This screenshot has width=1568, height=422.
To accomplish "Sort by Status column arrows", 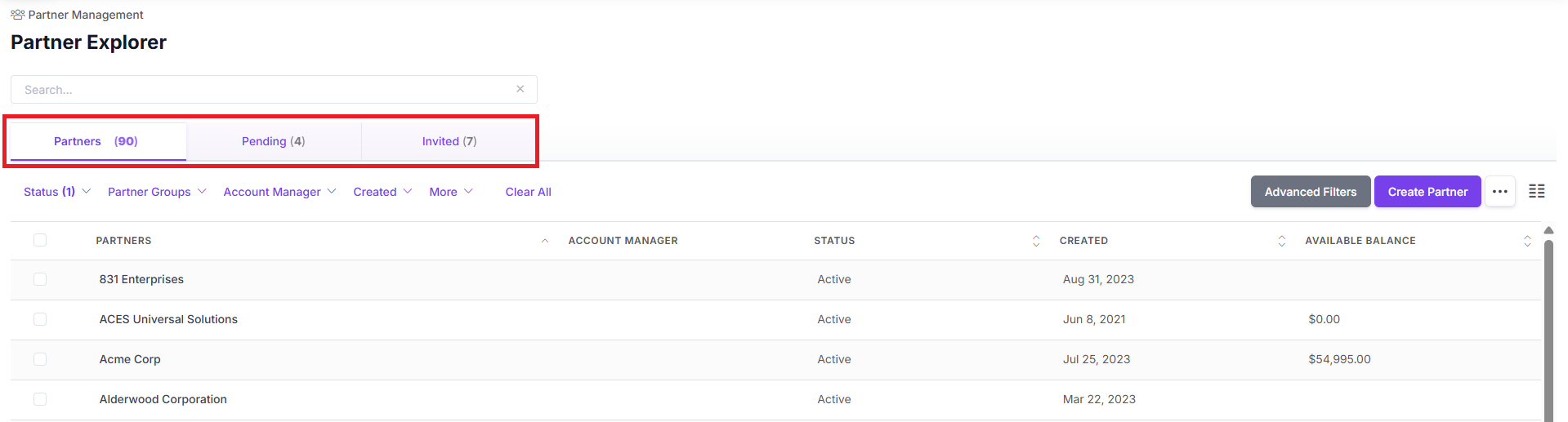I will pyautogui.click(x=1036, y=241).
